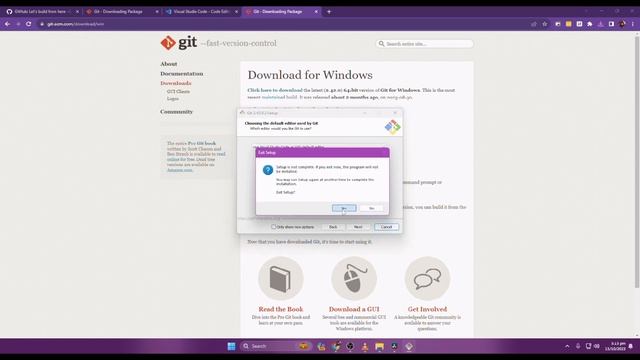Click the 'Click here to download' link
Screen dimensions: 640x360
point(275,90)
